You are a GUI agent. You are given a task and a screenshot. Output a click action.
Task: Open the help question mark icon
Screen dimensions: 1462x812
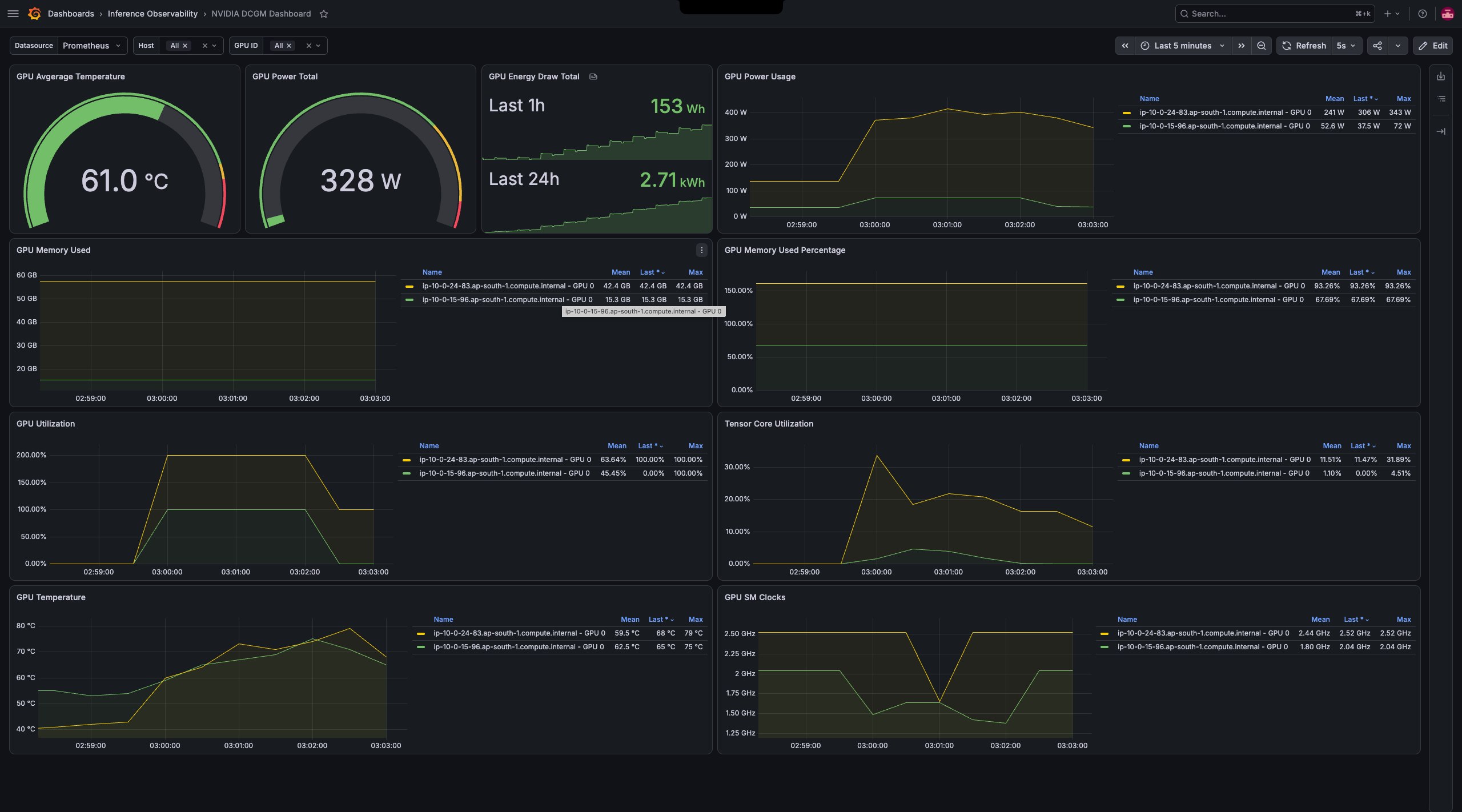1423,14
